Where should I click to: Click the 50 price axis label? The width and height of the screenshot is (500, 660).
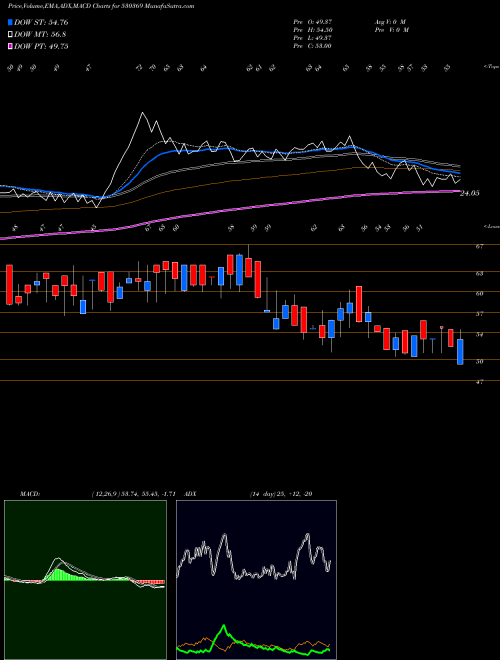coord(479,361)
